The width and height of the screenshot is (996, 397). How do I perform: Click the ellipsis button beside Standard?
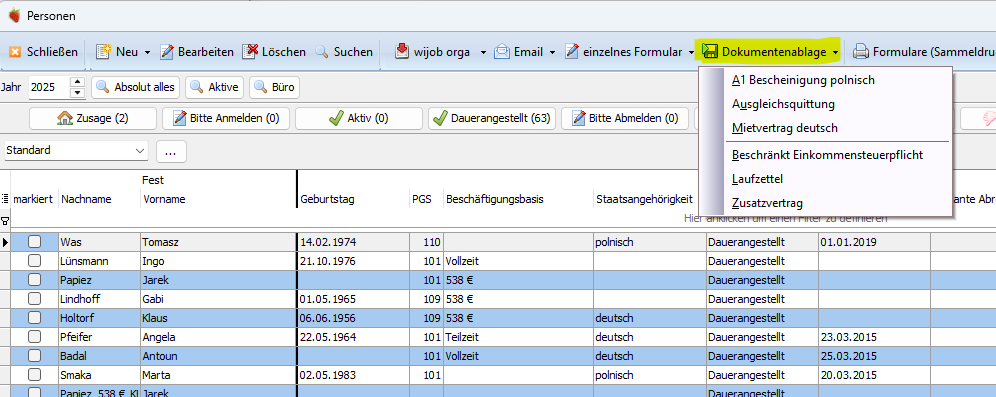(171, 151)
